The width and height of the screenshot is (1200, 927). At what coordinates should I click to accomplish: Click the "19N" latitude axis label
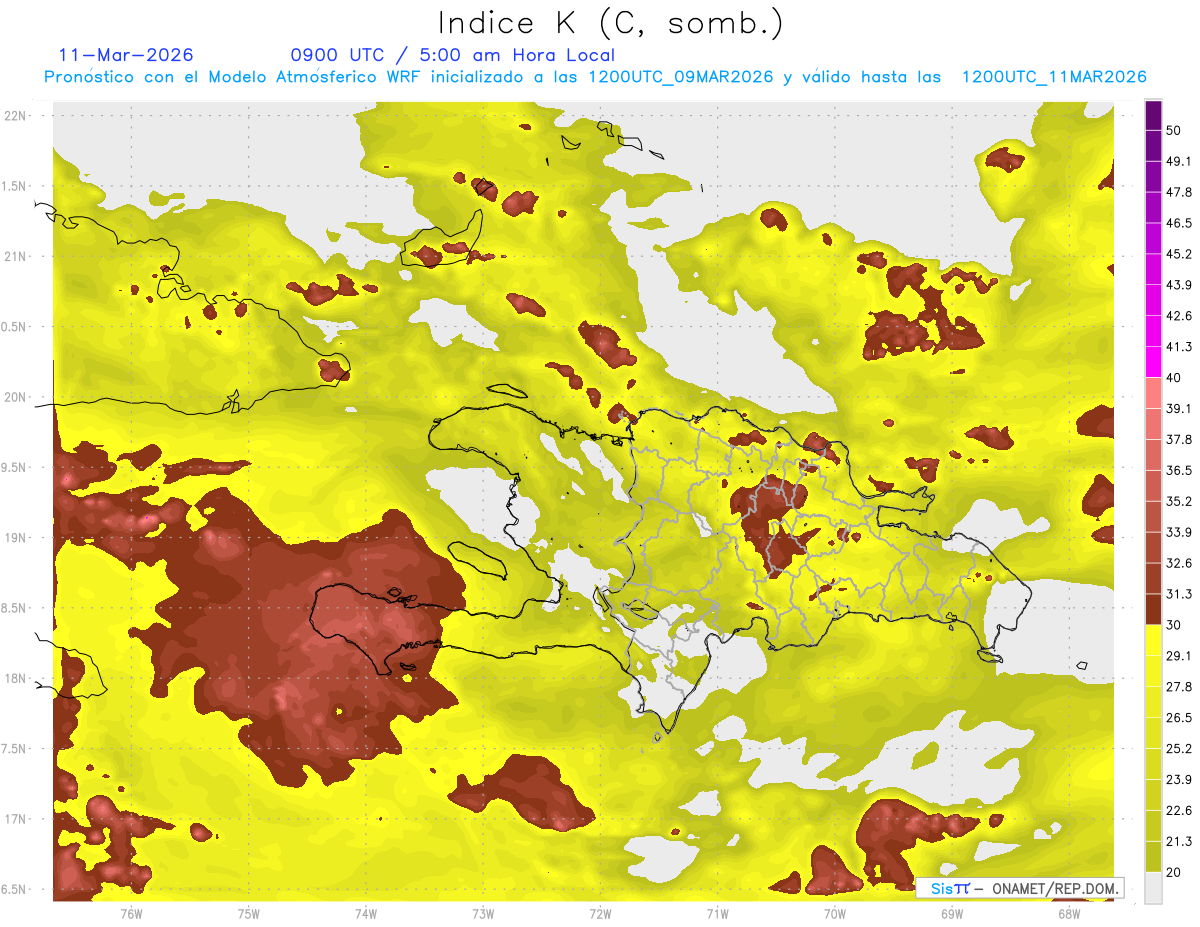pos(17,538)
